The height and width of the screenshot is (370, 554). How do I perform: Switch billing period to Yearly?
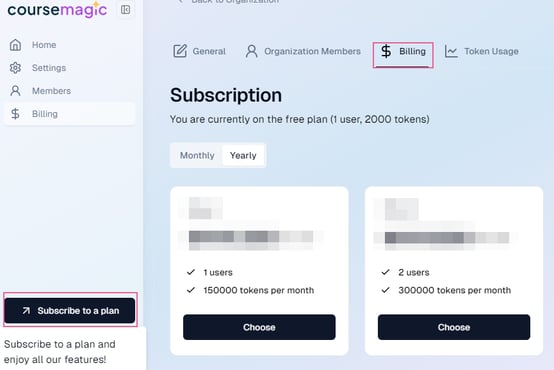[x=243, y=155]
